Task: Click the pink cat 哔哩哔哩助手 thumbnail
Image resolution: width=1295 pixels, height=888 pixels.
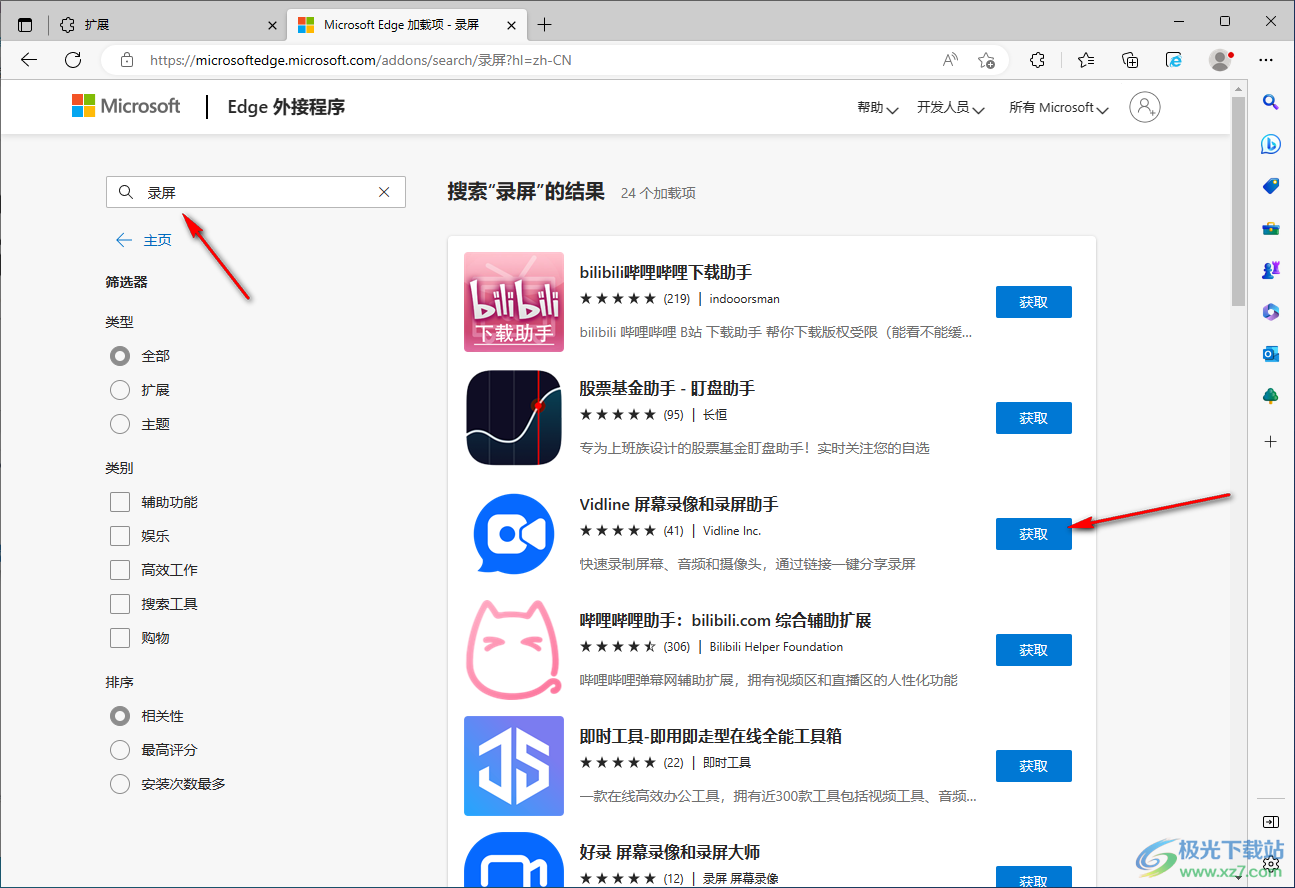Action: [514, 650]
